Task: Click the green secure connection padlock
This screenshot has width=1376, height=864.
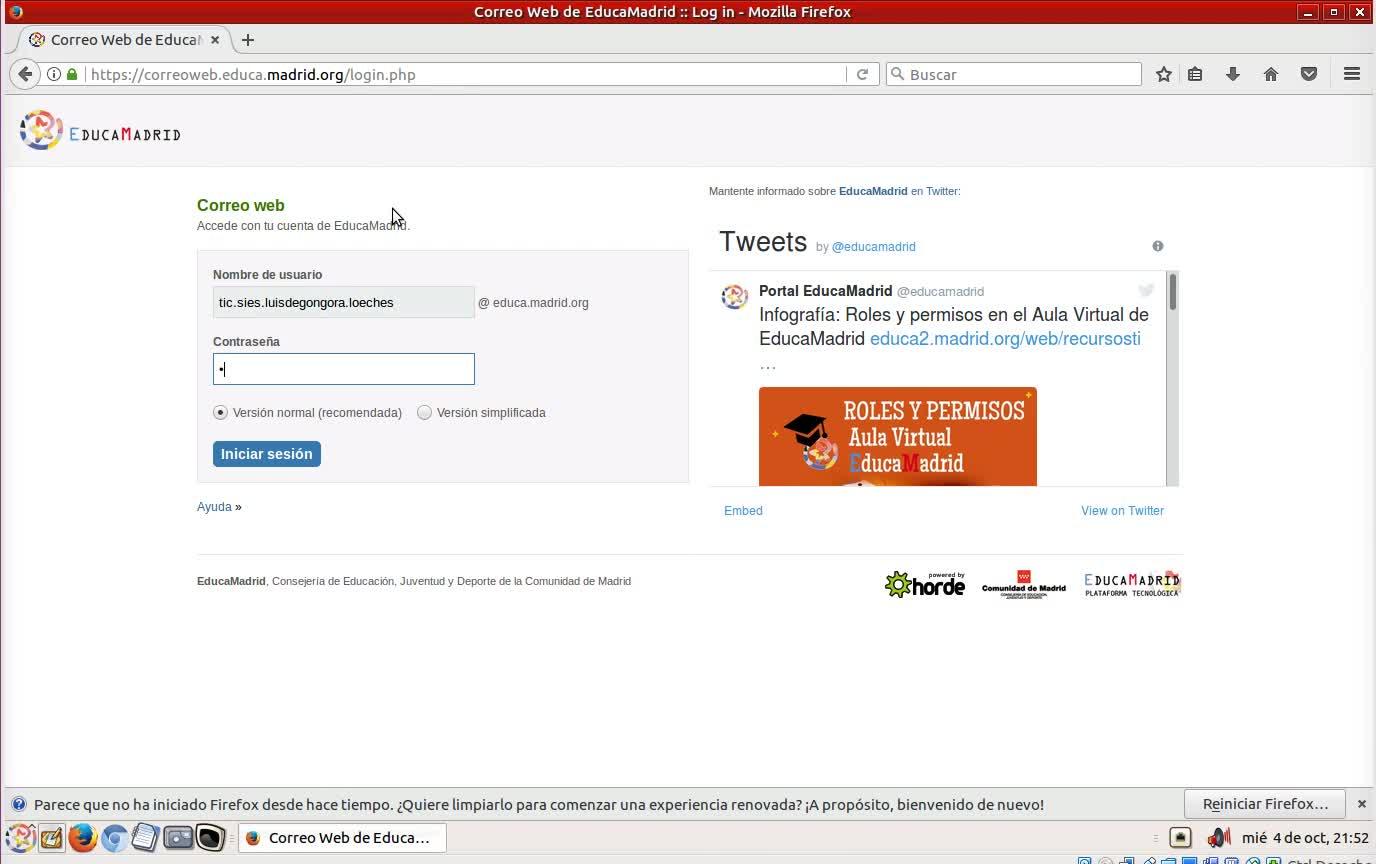Action: click(72, 74)
